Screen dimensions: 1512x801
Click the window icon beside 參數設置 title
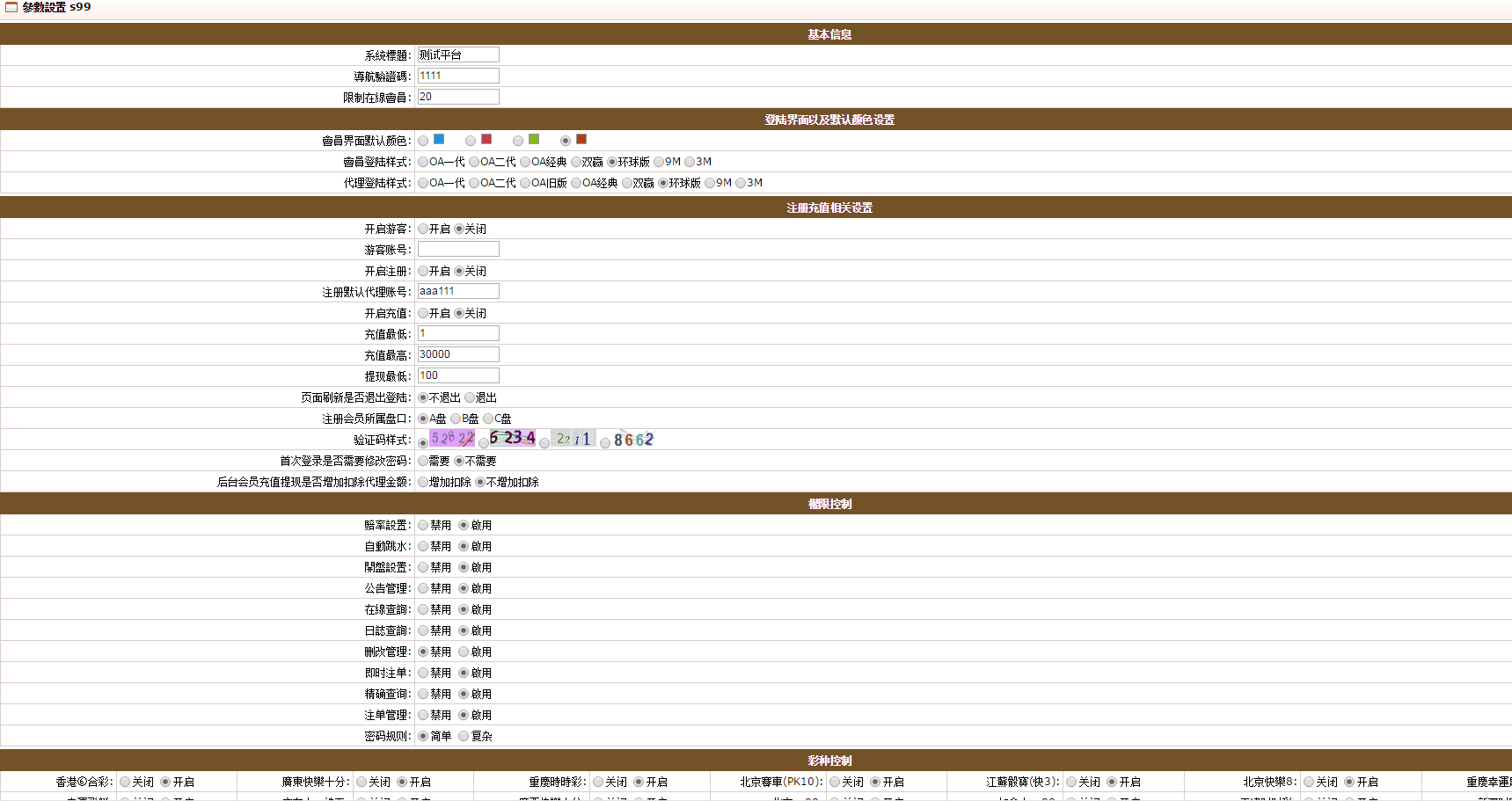tap(11, 7)
